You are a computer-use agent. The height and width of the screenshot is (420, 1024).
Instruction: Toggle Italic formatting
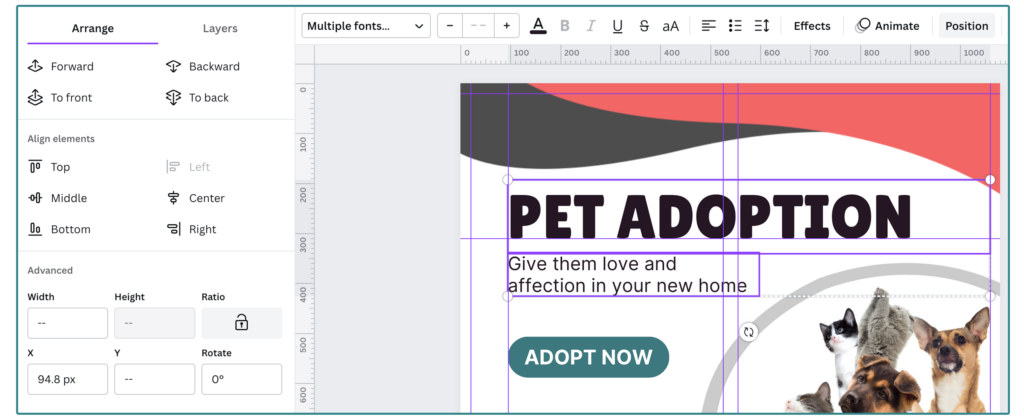(x=591, y=26)
